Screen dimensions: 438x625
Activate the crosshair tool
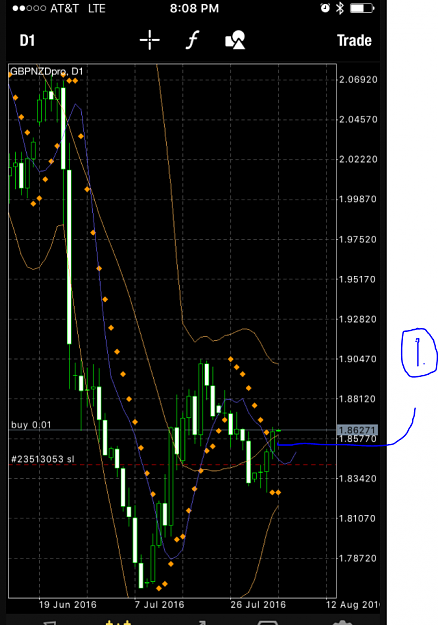click(x=149, y=40)
